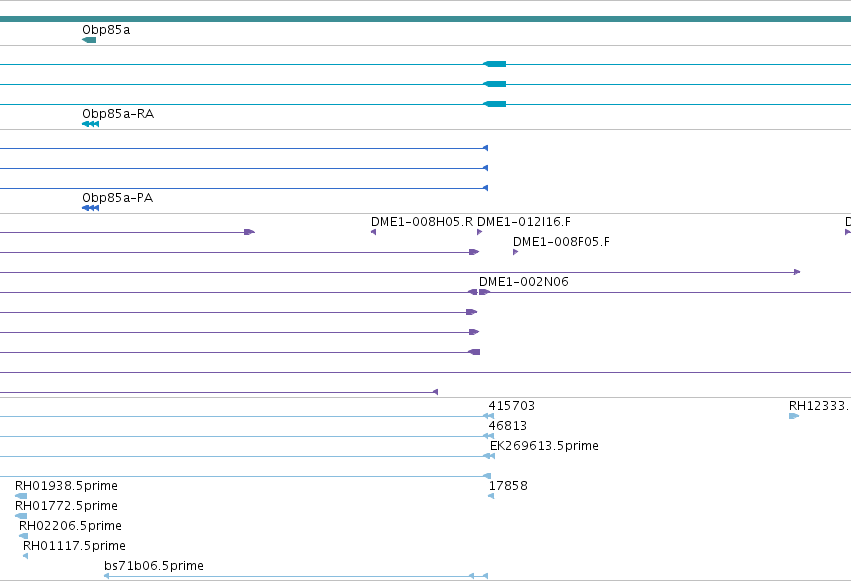Click the DME1-008F05.F arrow marker
Viewport: 851px width, 581px height.
coord(516,252)
